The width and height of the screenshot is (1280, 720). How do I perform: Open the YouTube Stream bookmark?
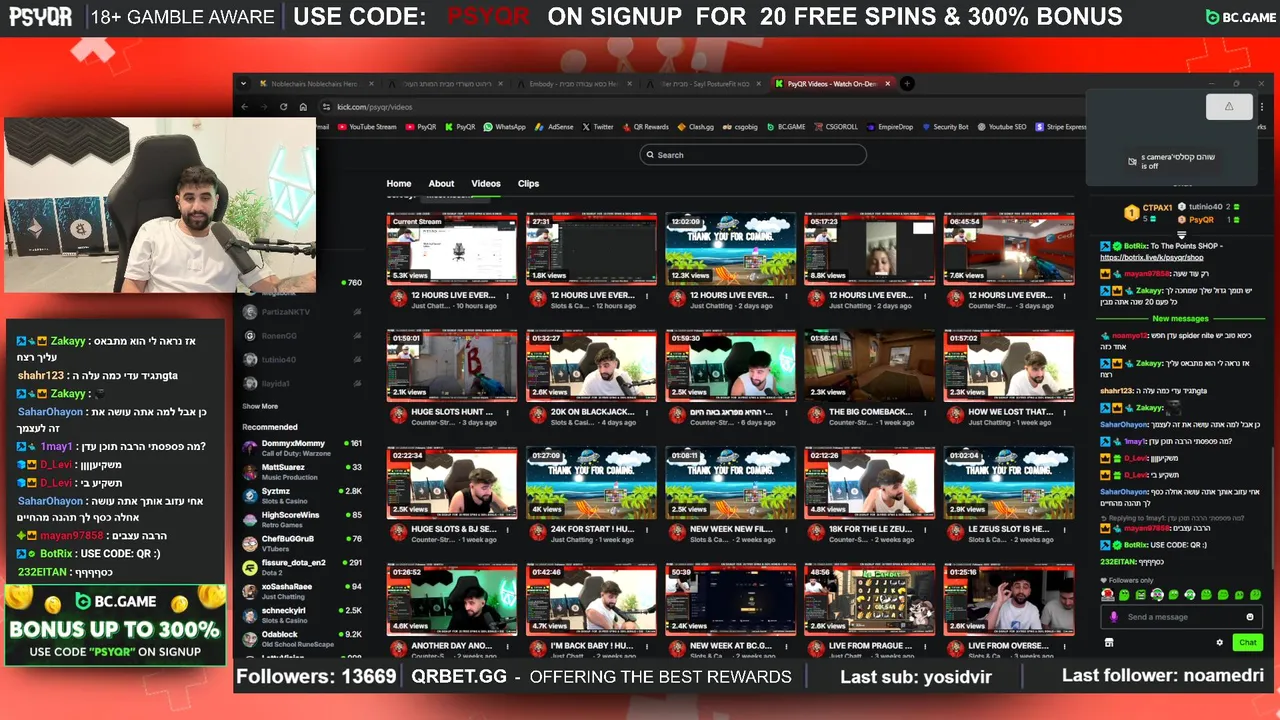tap(367, 127)
